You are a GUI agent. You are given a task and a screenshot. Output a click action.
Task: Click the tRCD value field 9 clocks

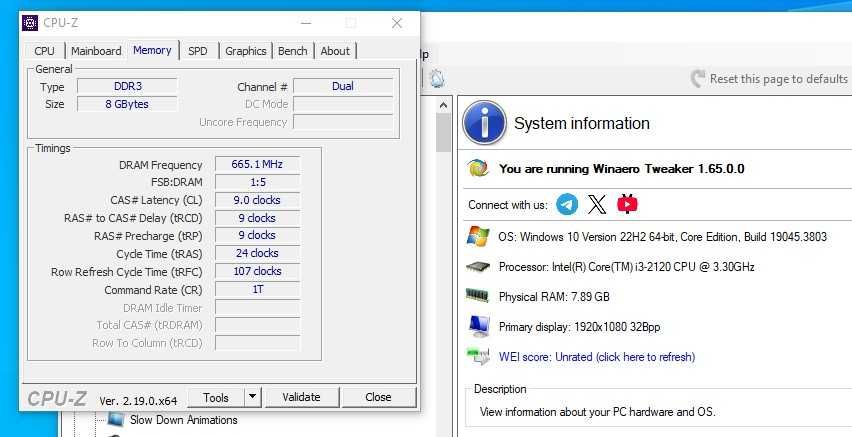258,218
